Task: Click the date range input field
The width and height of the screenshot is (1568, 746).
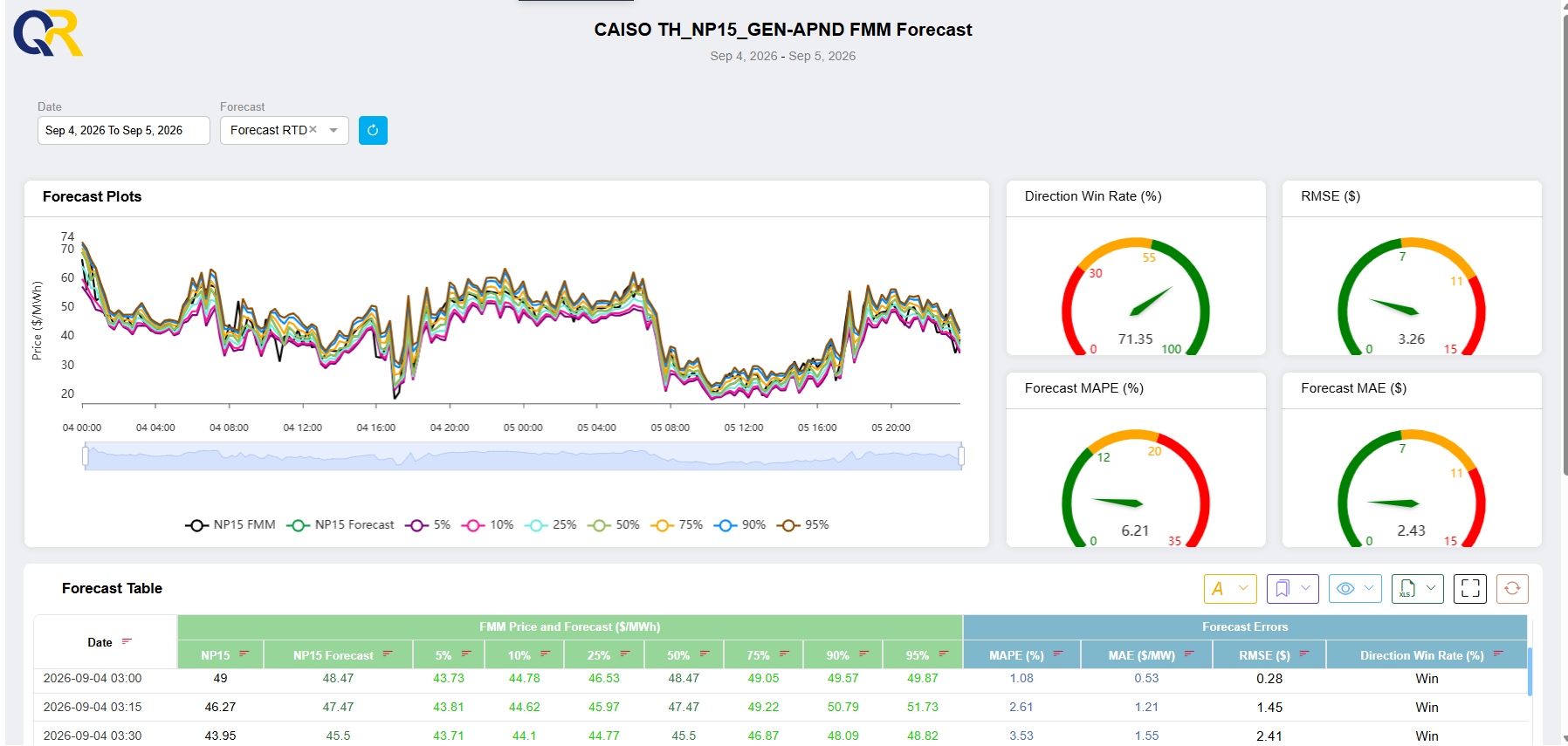Action: click(x=124, y=130)
